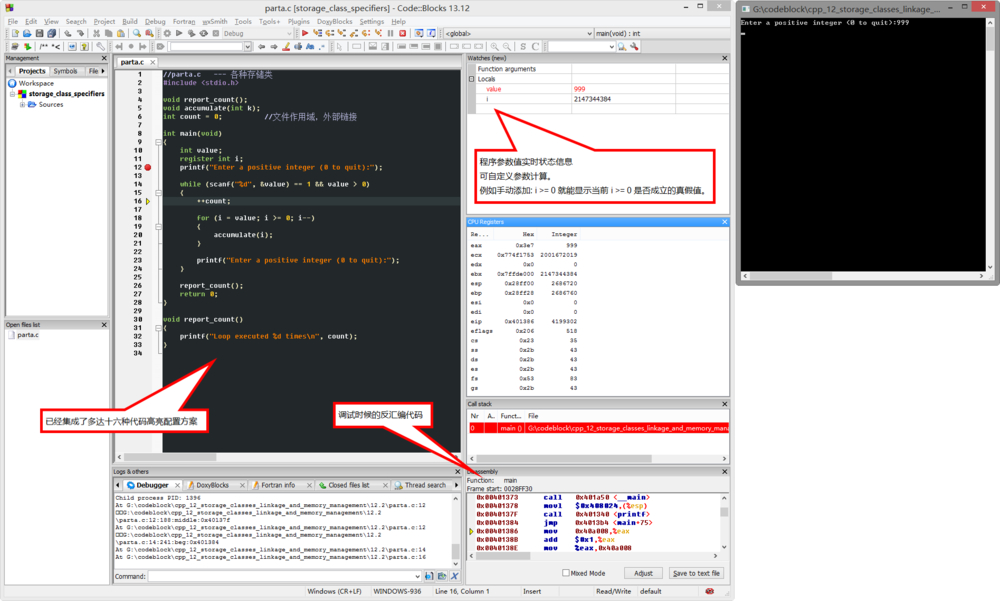Image resolution: width=1000 pixels, height=601 pixels.
Task: Click the Adjust button
Action: pyautogui.click(x=643, y=573)
